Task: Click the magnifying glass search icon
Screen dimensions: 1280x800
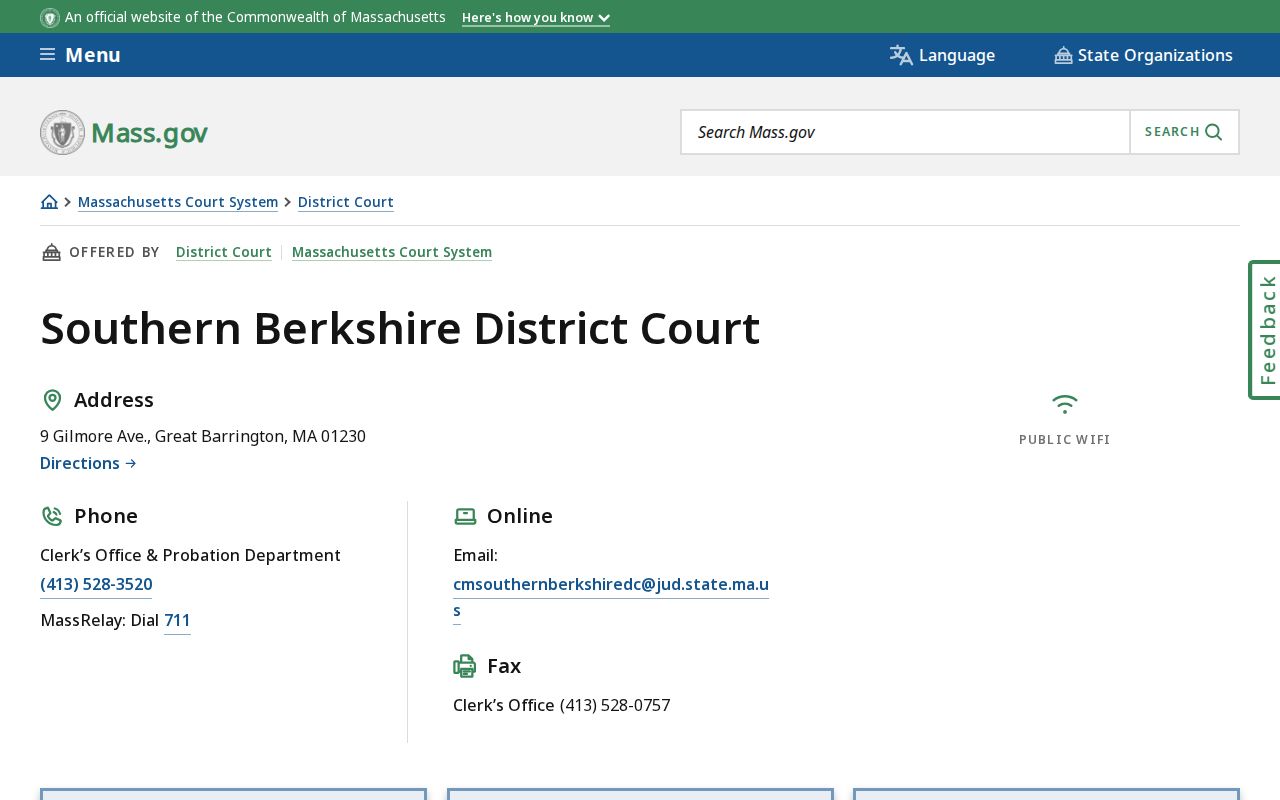Action: pyautogui.click(x=1214, y=132)
